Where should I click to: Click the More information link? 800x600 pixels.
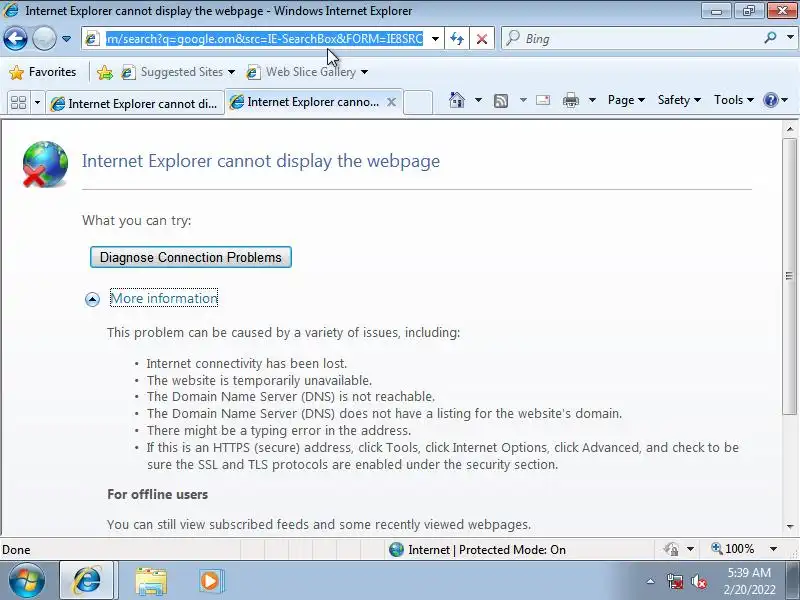coord(164,298)
